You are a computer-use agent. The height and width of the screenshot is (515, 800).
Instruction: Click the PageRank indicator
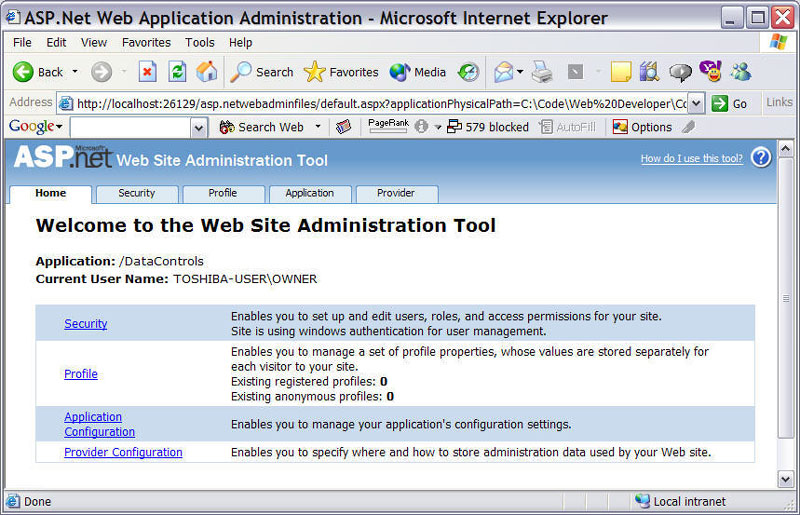388,126
